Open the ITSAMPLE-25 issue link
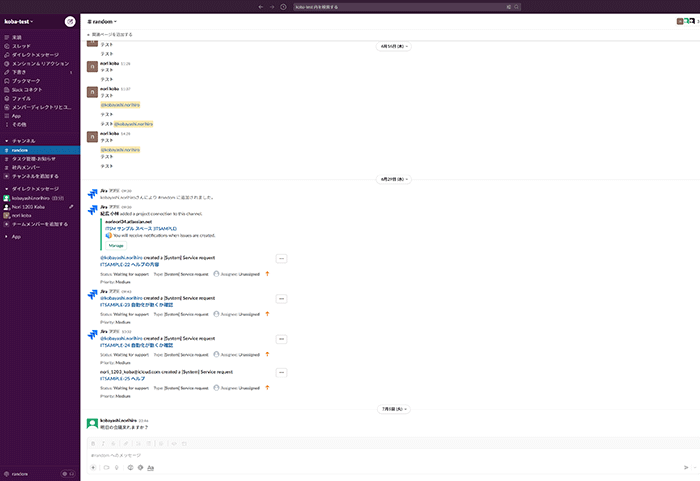The height and width of the screenshot is (481, 700). [122, 378]
